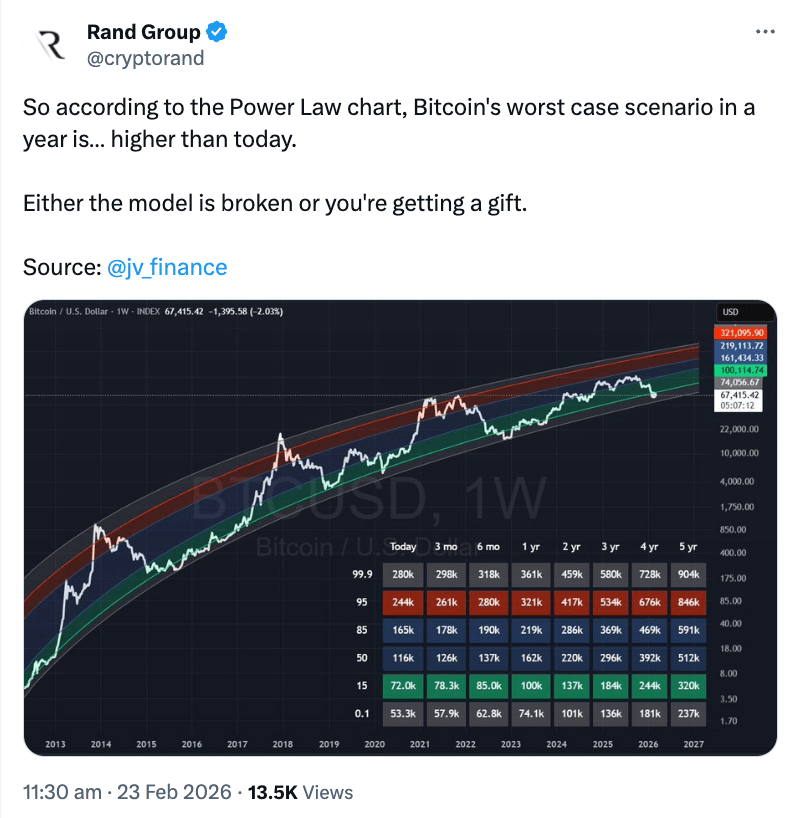Click the Rand Group profile avatar
The height and width of the screenshot is (818, 798).
point(51,45)
